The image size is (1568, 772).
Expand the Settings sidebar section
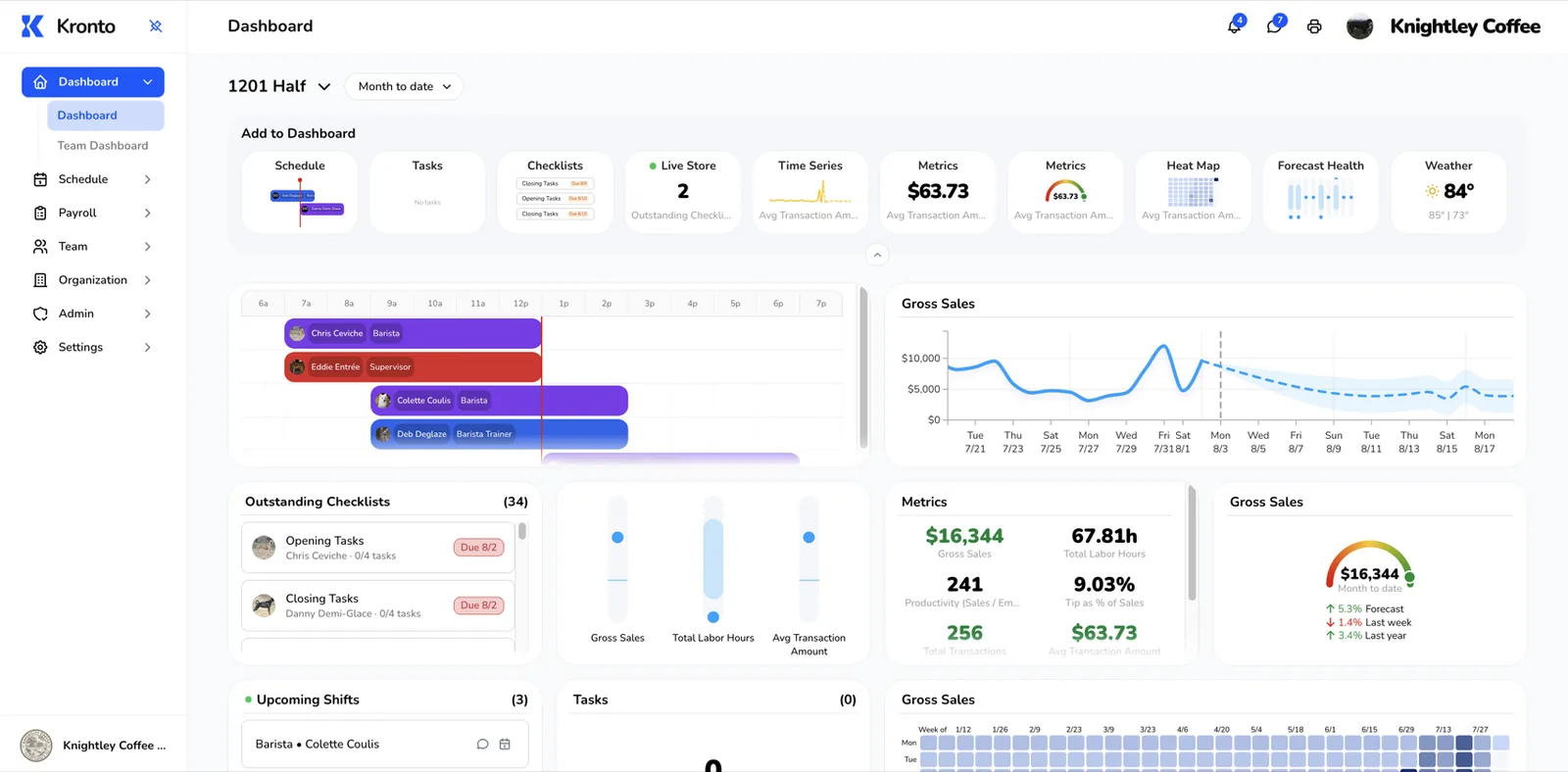[148, 347]
